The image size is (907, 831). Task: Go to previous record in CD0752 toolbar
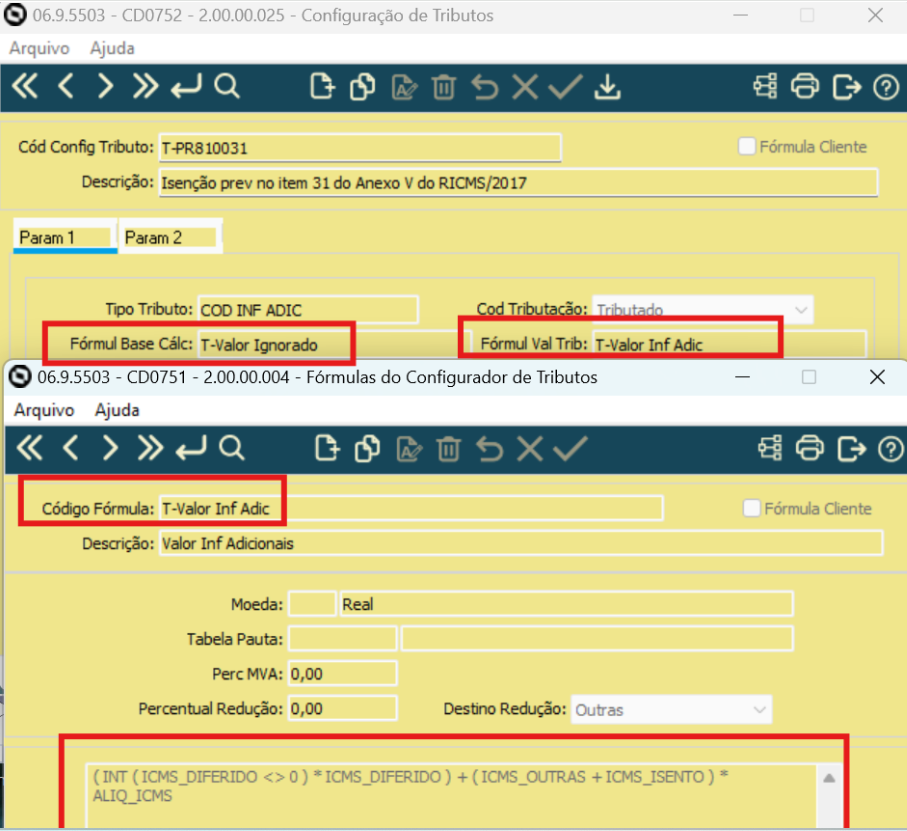pyautogui.click(x=66, y=87)
